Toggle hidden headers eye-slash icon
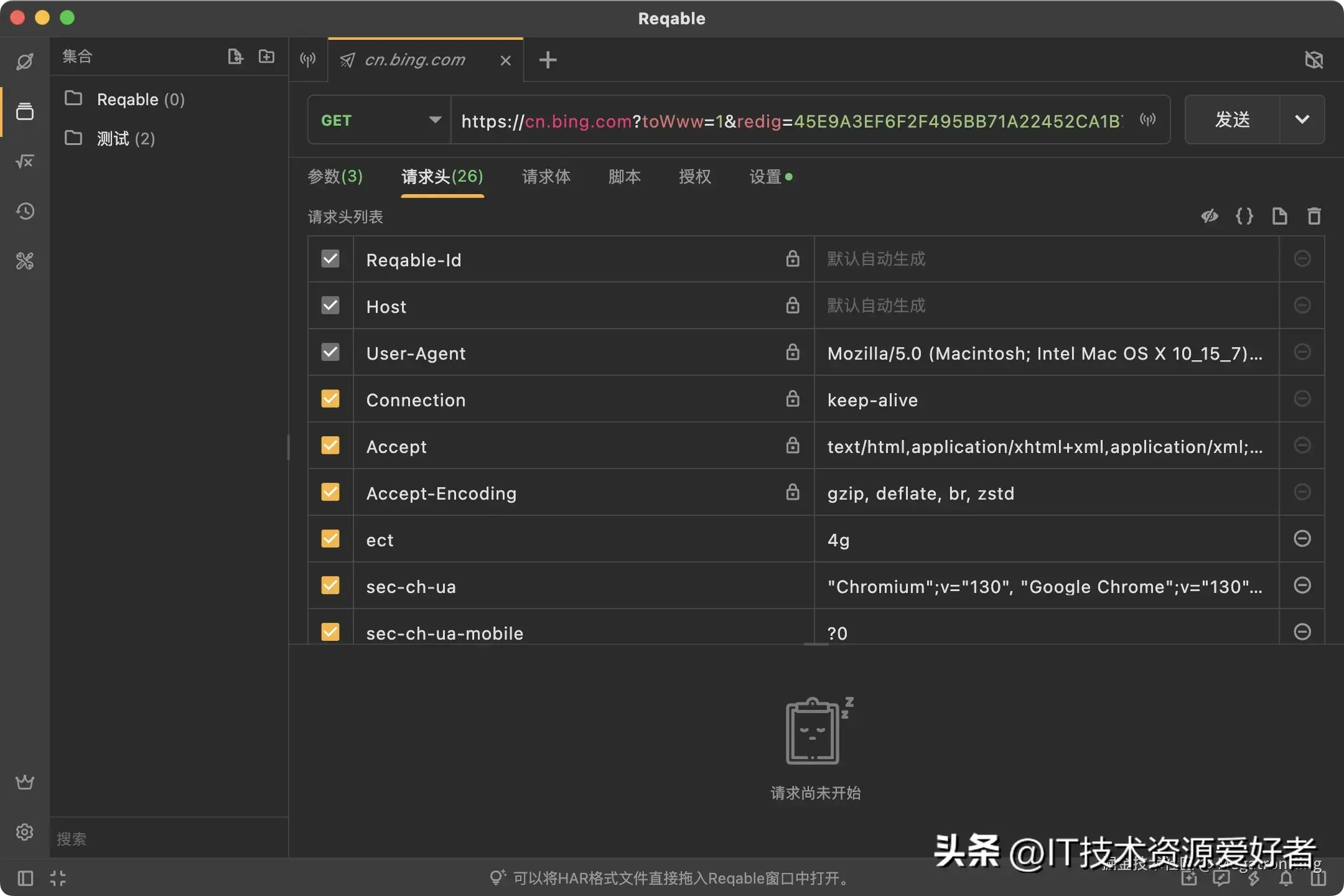 [1210, 216]
